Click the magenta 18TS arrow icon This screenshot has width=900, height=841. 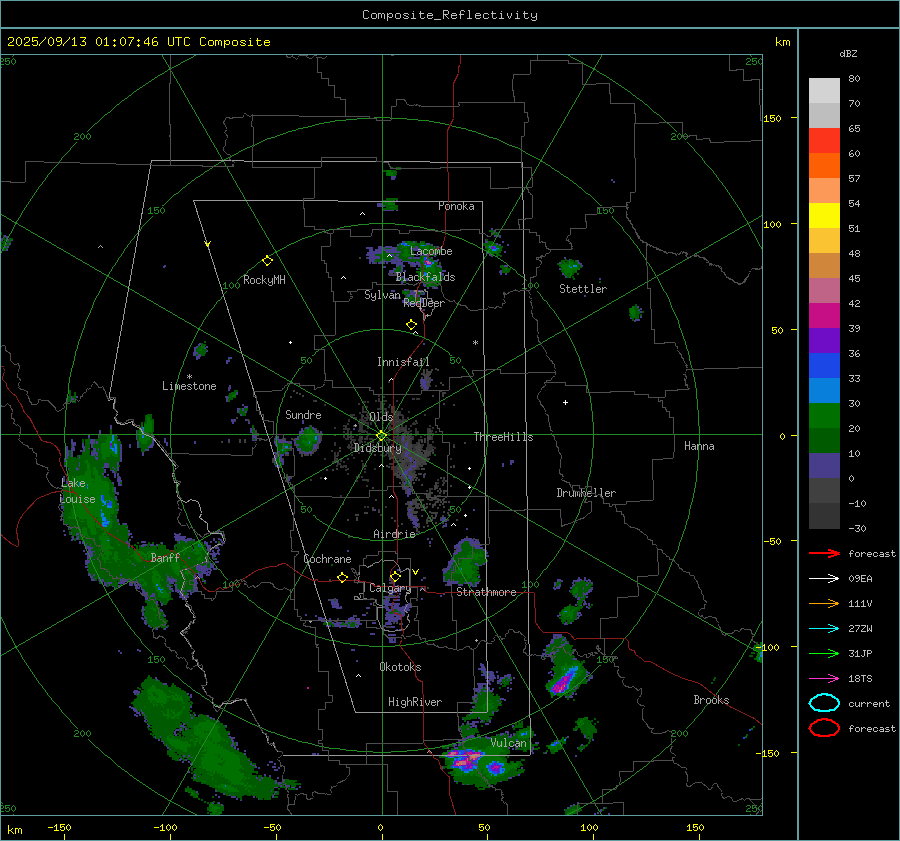click(824, 679)
